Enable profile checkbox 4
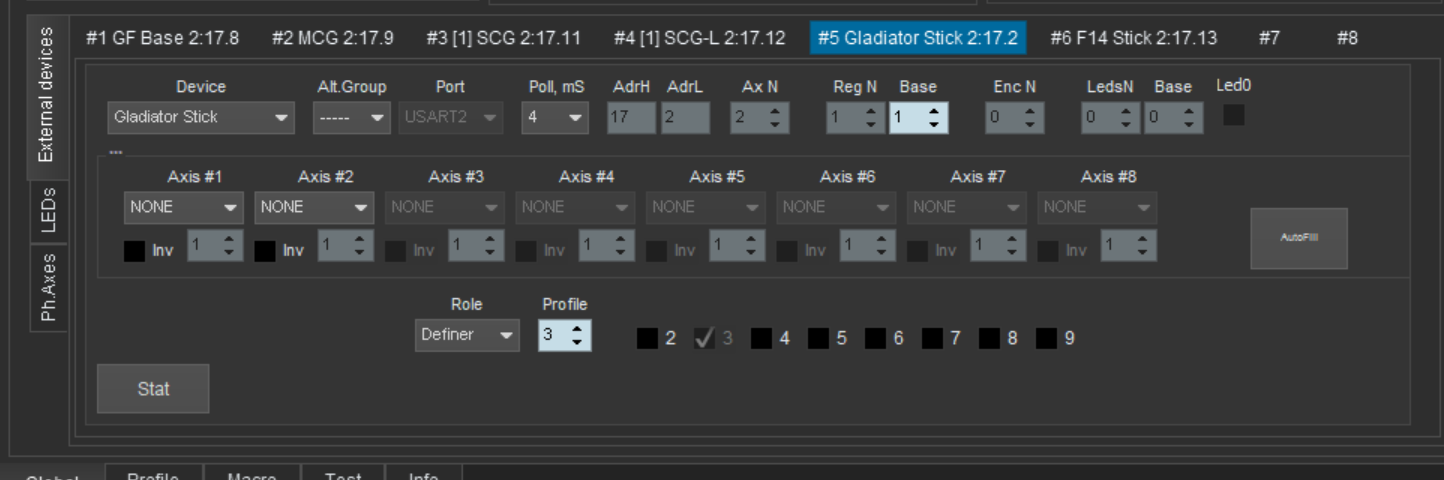The height and width of the screenshot is (480, 1444). [761, 339]
